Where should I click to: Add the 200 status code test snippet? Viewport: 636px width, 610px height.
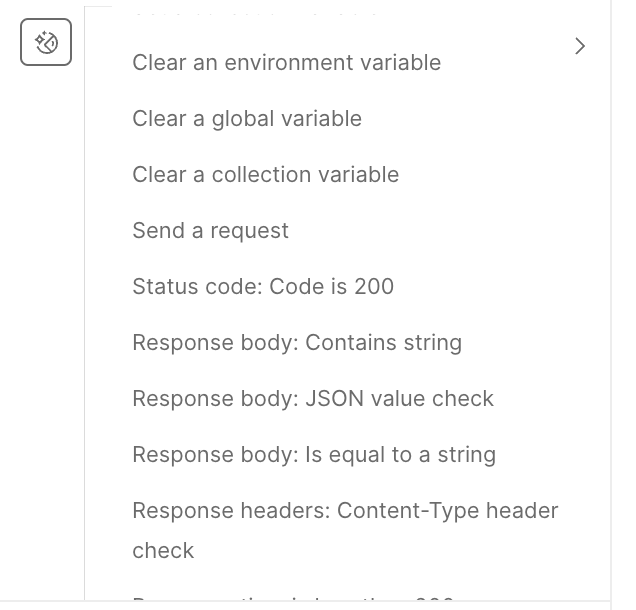(x=263, y=286)
